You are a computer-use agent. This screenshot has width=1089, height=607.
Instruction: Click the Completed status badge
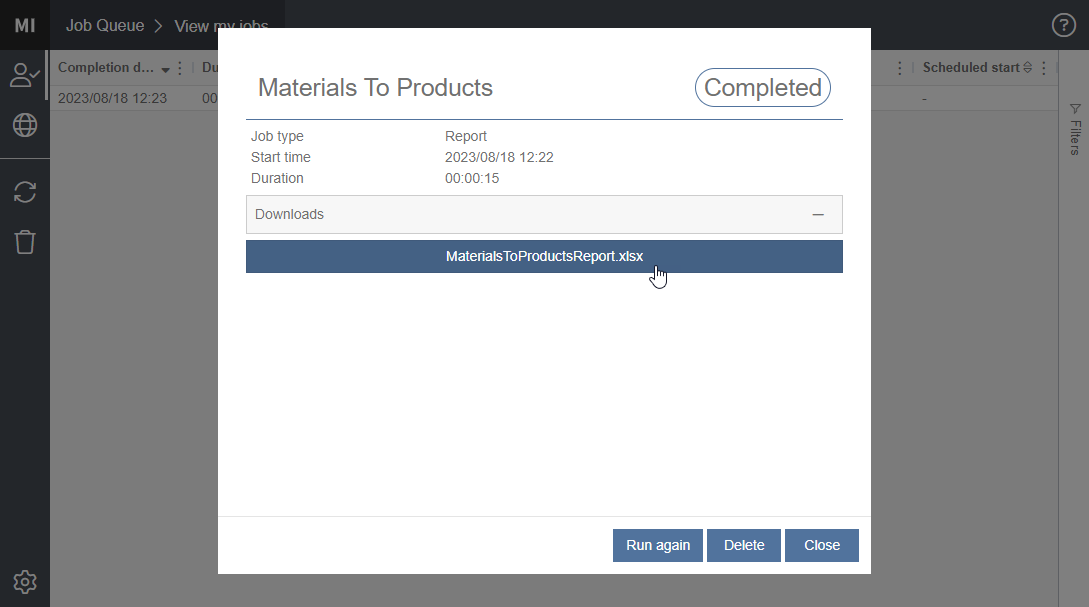tap(763, 88)
